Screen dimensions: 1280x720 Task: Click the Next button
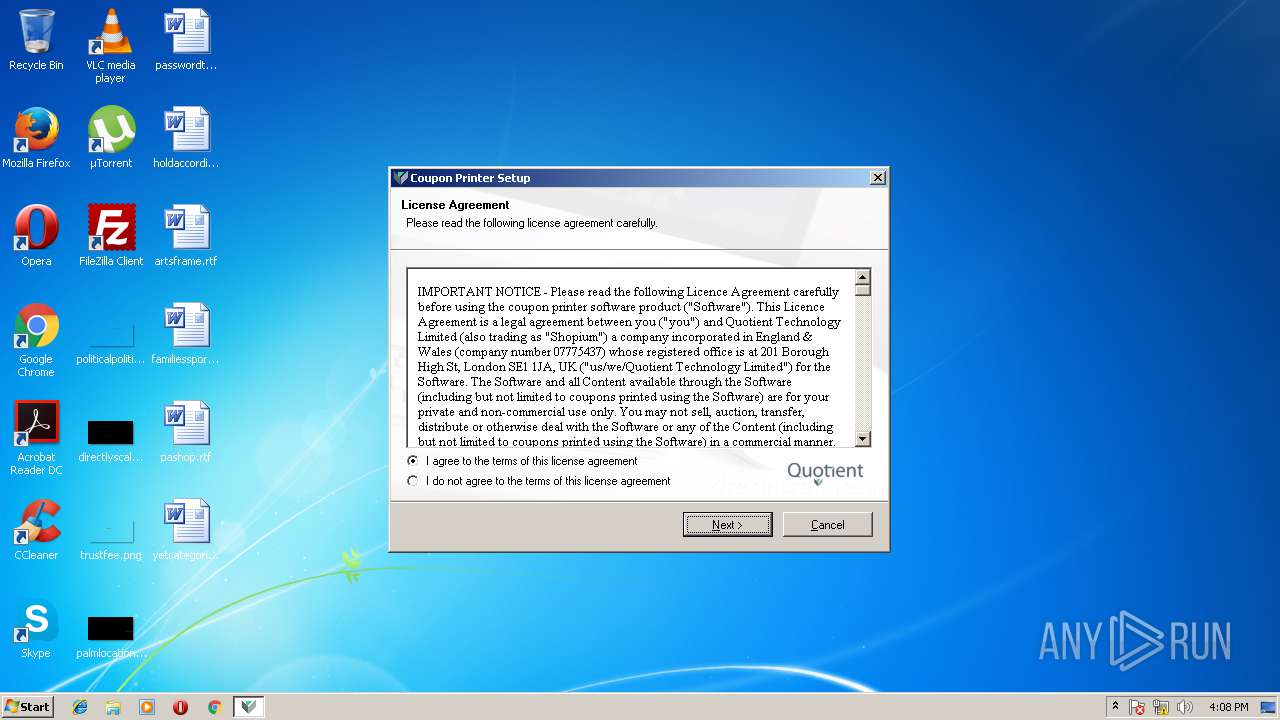(x=727, y=525)
